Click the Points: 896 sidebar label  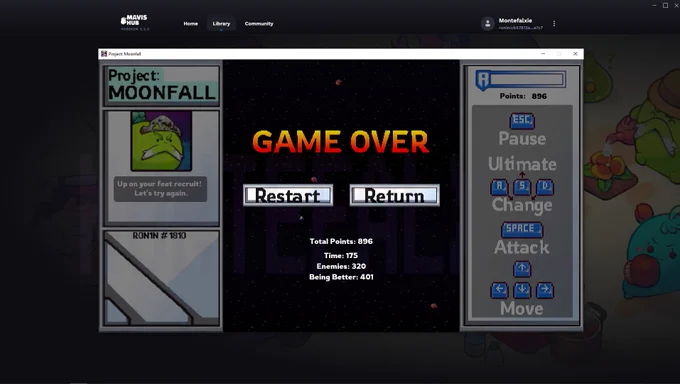point(523,96)
